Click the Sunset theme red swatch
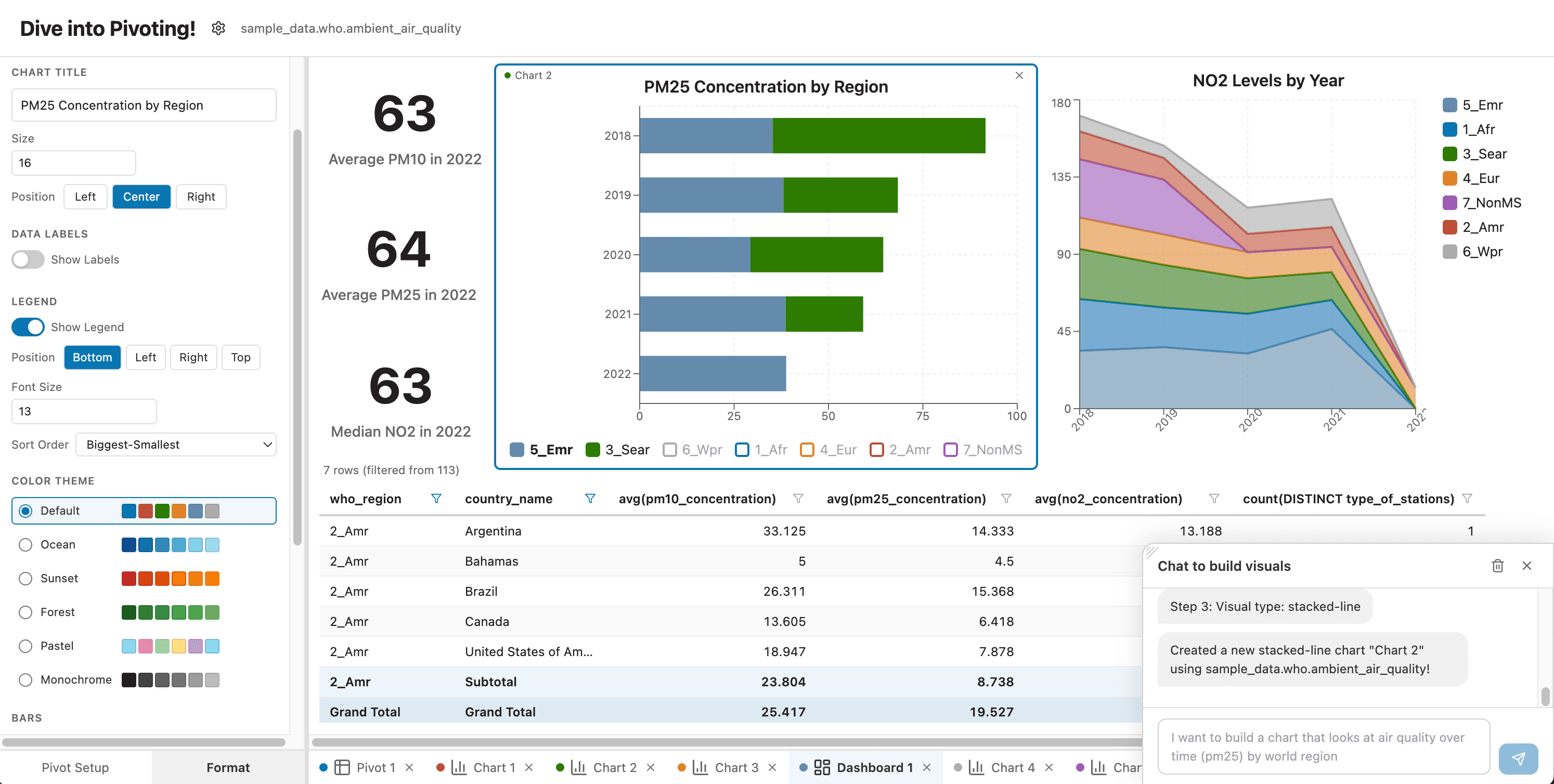This screenshot has height=784, width=1554. [128, 578]
